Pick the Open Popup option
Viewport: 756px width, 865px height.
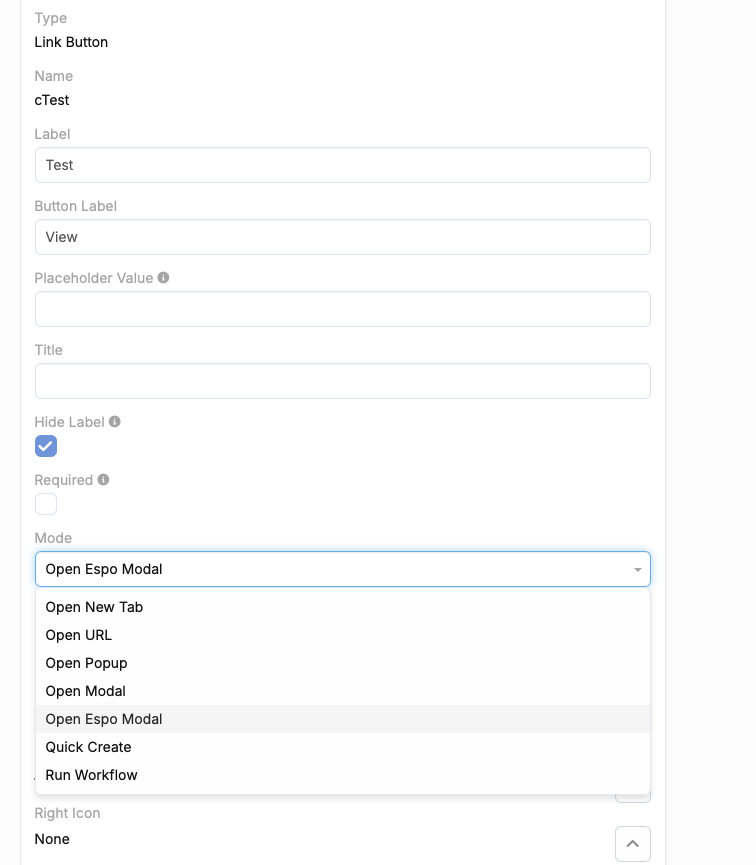click(87, 663)
